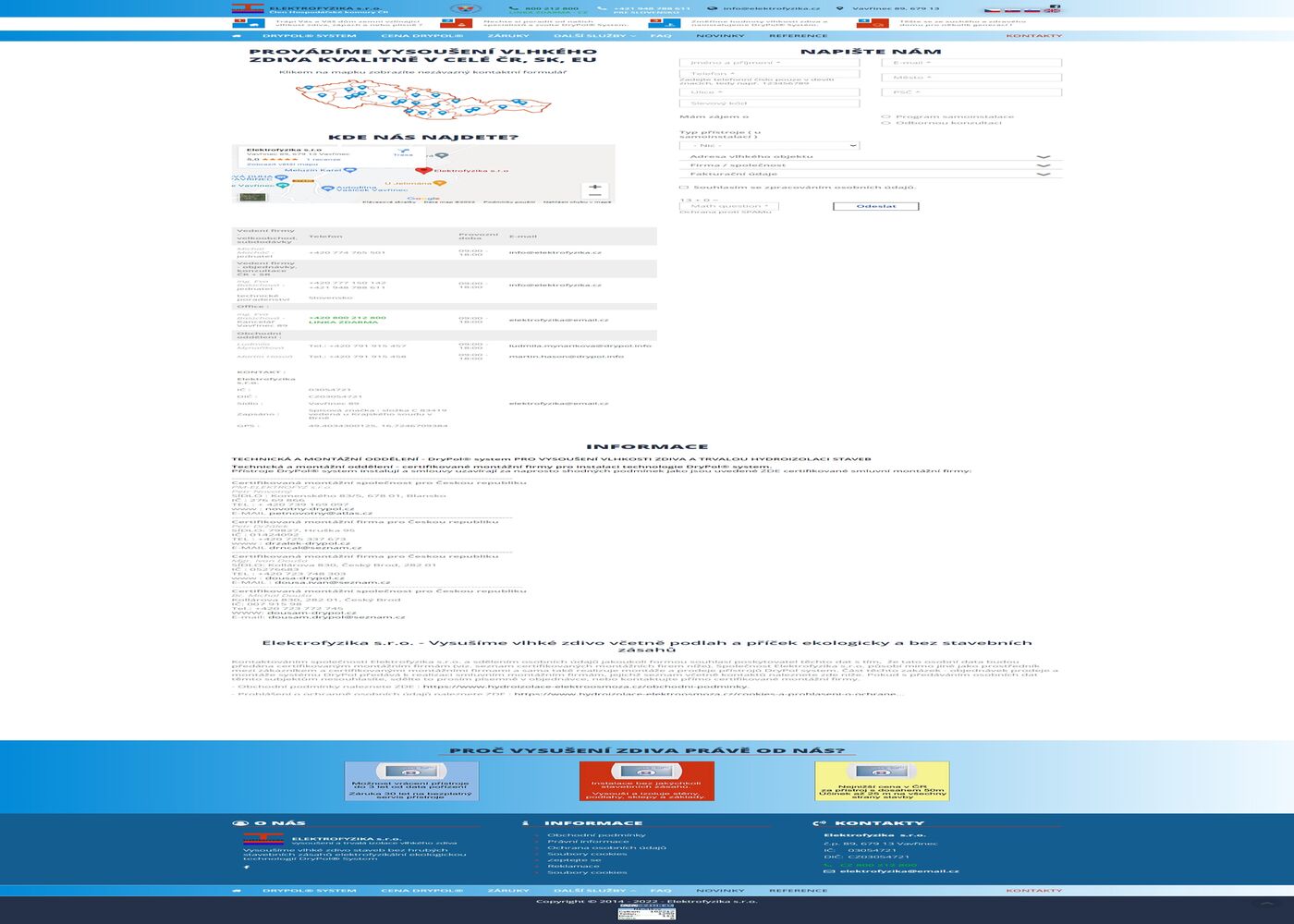Click the PSČ input field

[971, 92]
